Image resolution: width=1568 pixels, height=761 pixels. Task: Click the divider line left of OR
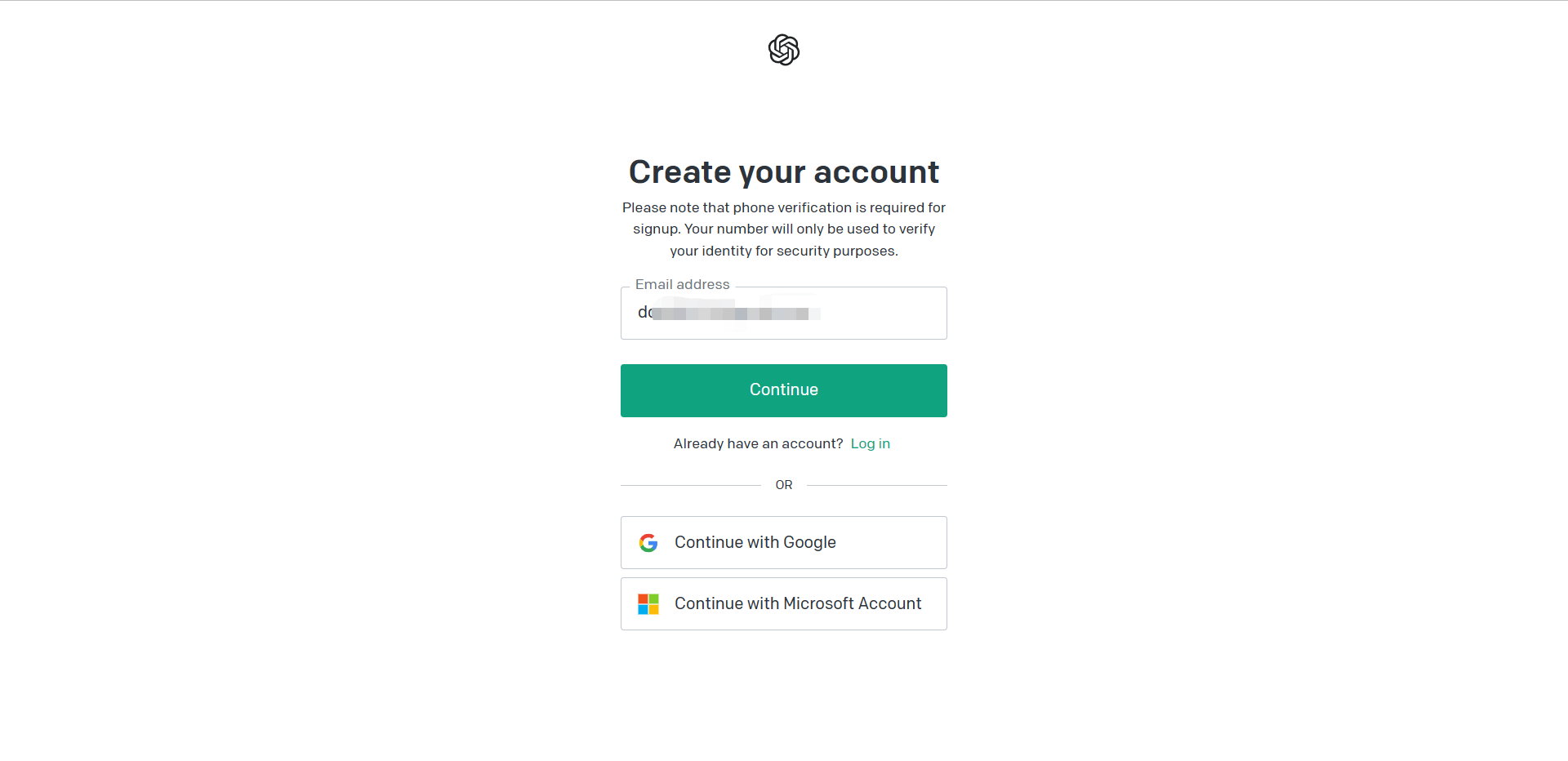click(x=690, y=485)
